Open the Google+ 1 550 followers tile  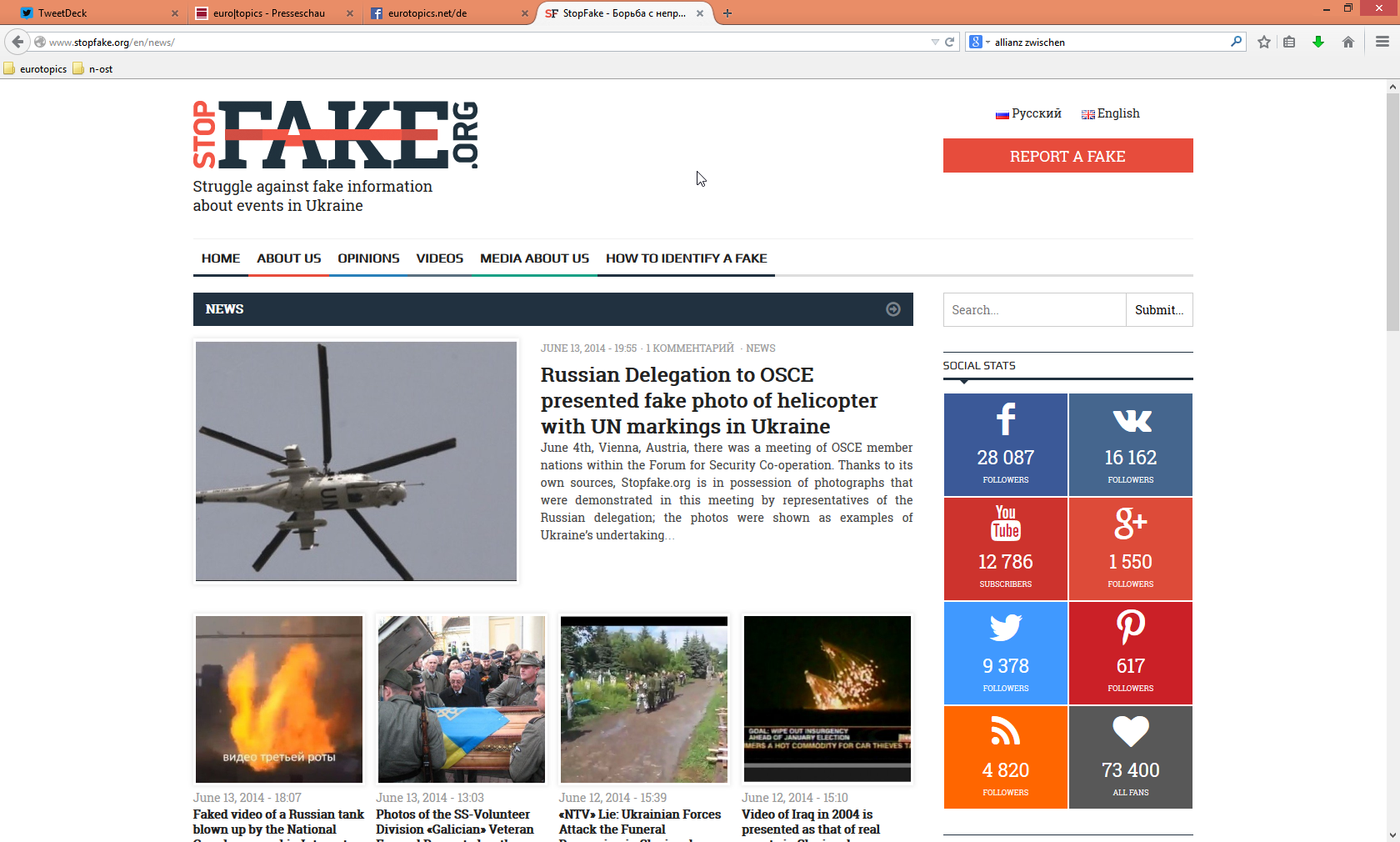click(x=1131, y=549)
